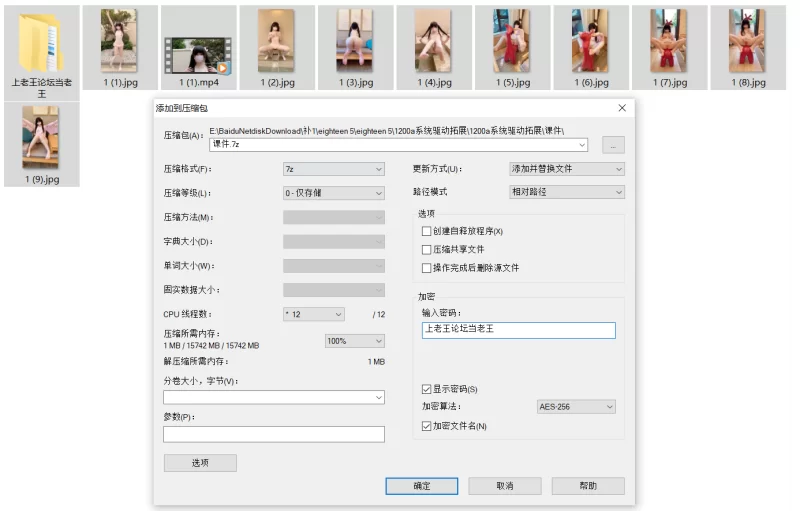Viewport: 800px width, 511px height.
Task: Click the 确定 button
Action: [x=421, y=486]
